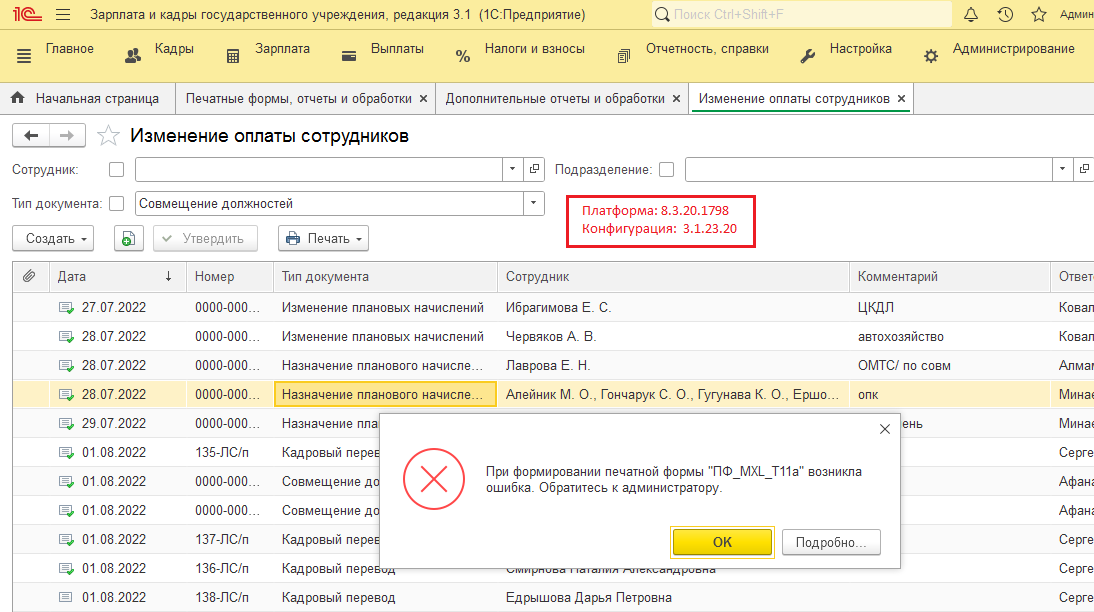Expand the Подразделение dropdown arrow
1094x612 pixels.
(1062, 169)
